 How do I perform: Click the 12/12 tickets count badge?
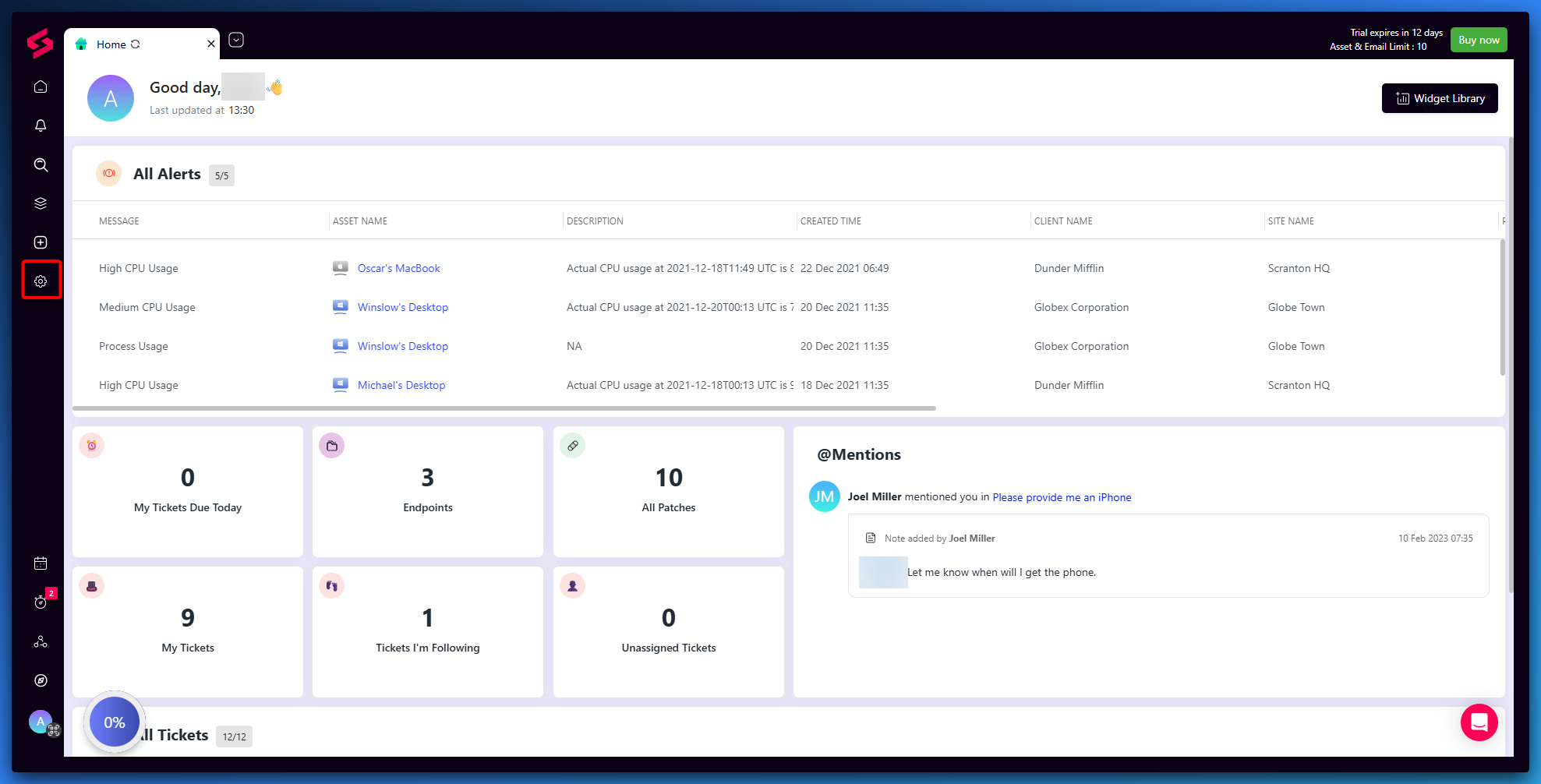[x=235, y=736]
